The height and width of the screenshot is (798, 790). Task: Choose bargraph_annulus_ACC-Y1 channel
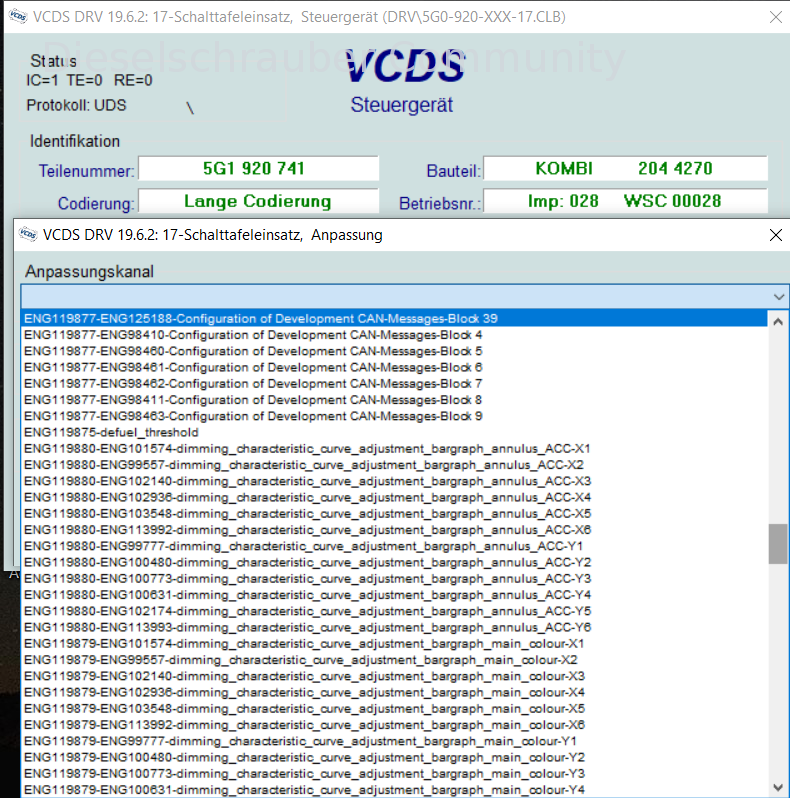pyautogui.click(x=394, y=547)
